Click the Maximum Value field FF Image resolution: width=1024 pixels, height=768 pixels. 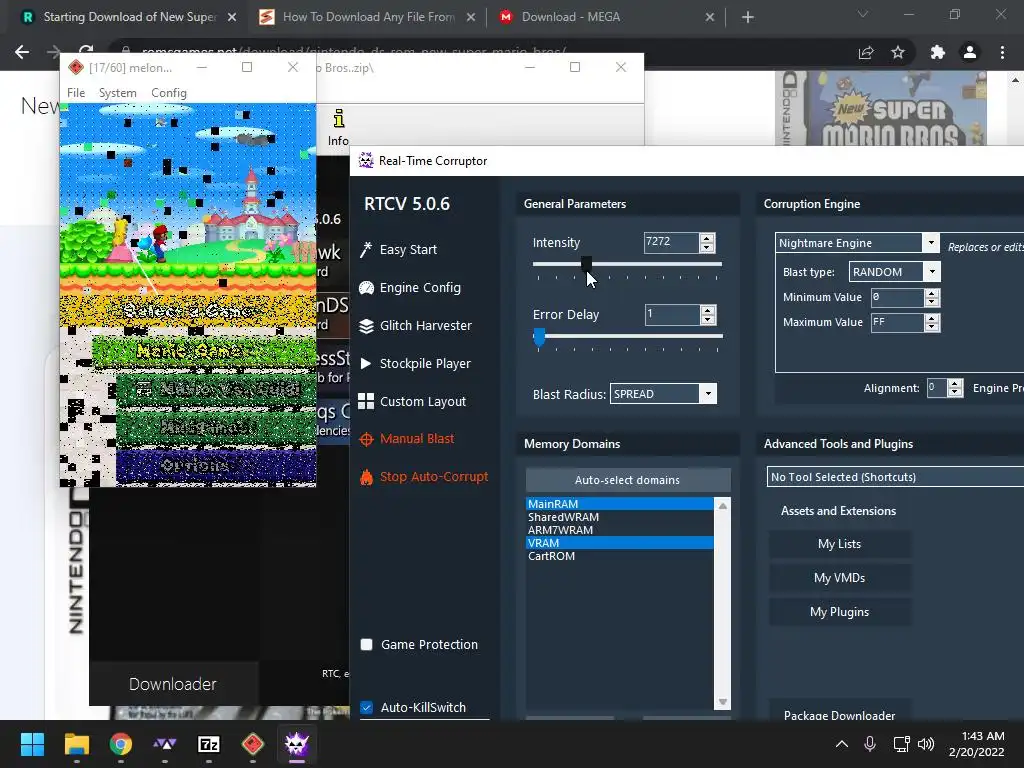(x=897, y=323)
